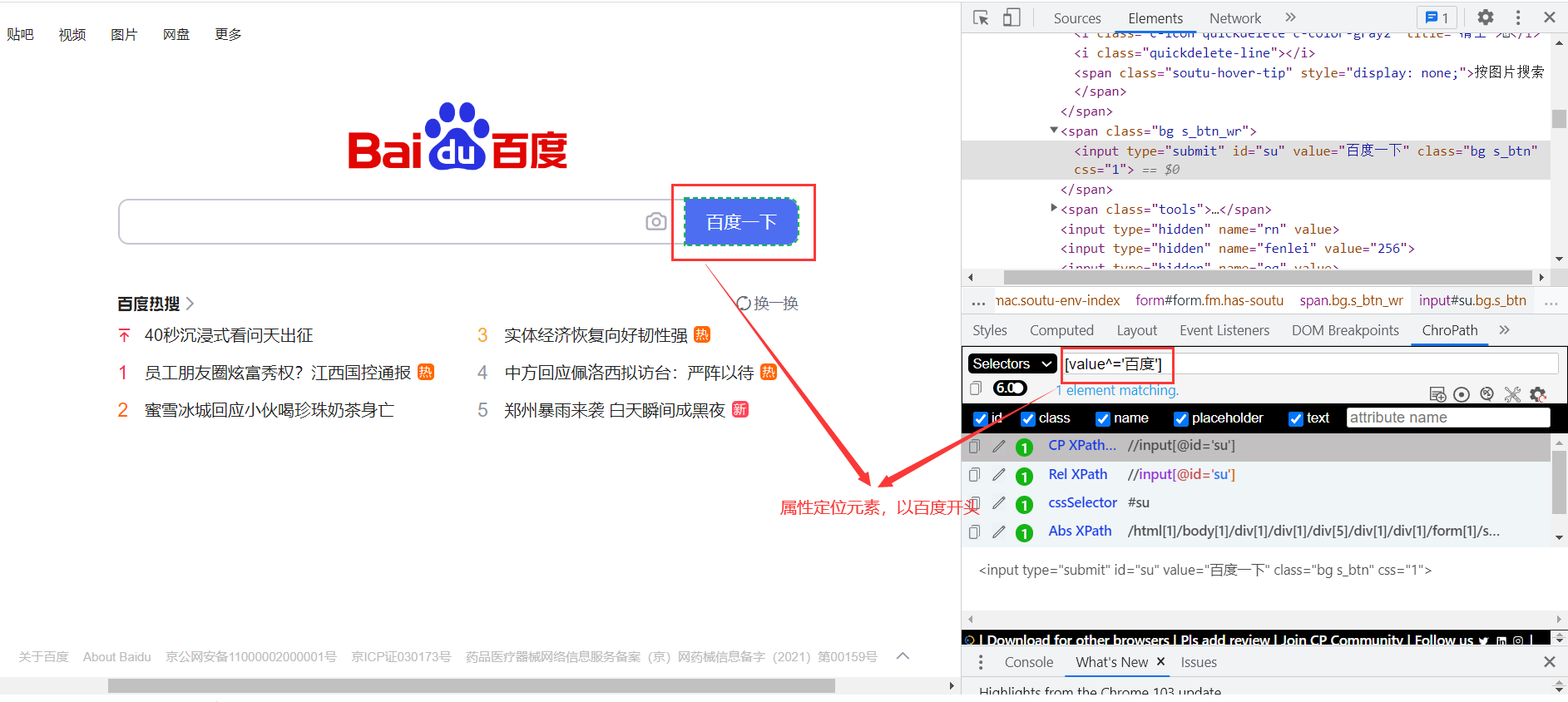Click the ChroPath wrench and screwdriver tools icon
The height and width of the screenshot is (702, 1568).
[1512, 394]
